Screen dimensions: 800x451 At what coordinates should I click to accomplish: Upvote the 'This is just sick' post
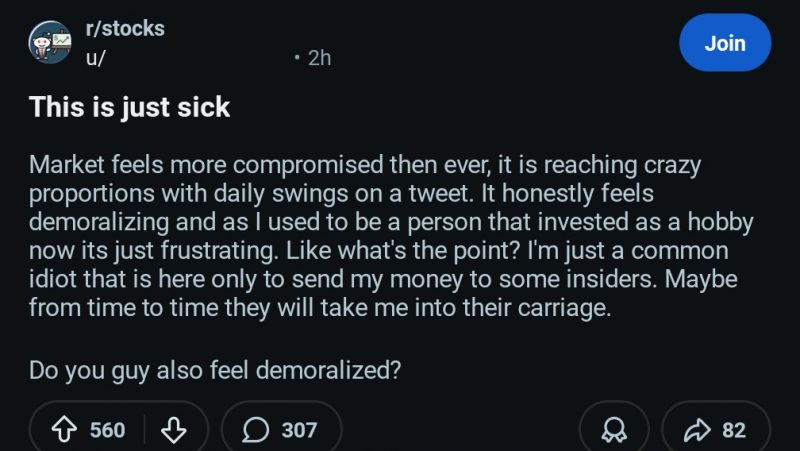pos(68,430)
